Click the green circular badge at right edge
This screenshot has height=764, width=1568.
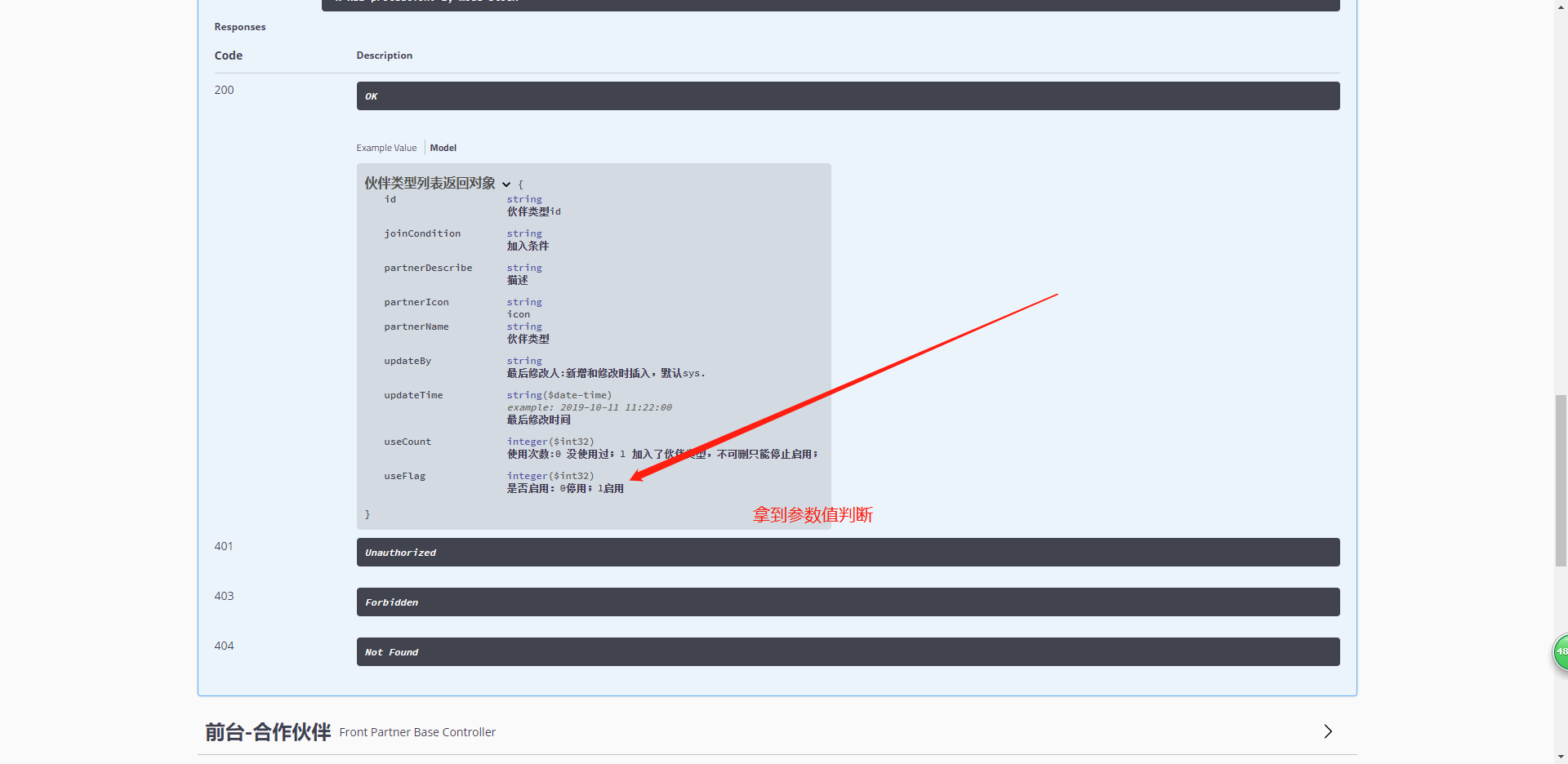tap(1560, 652)
